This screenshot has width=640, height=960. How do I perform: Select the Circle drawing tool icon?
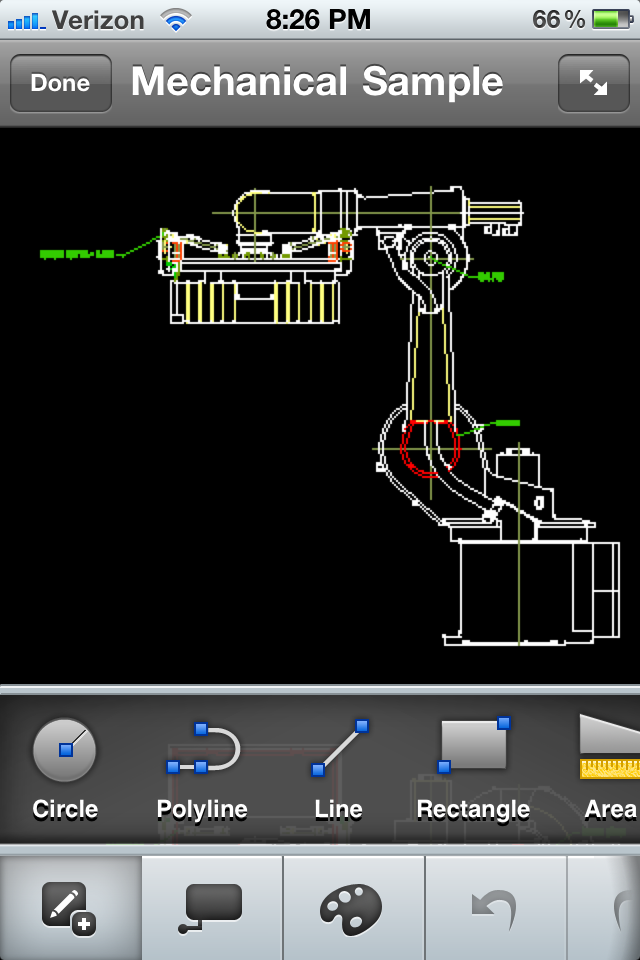(65, 749)
